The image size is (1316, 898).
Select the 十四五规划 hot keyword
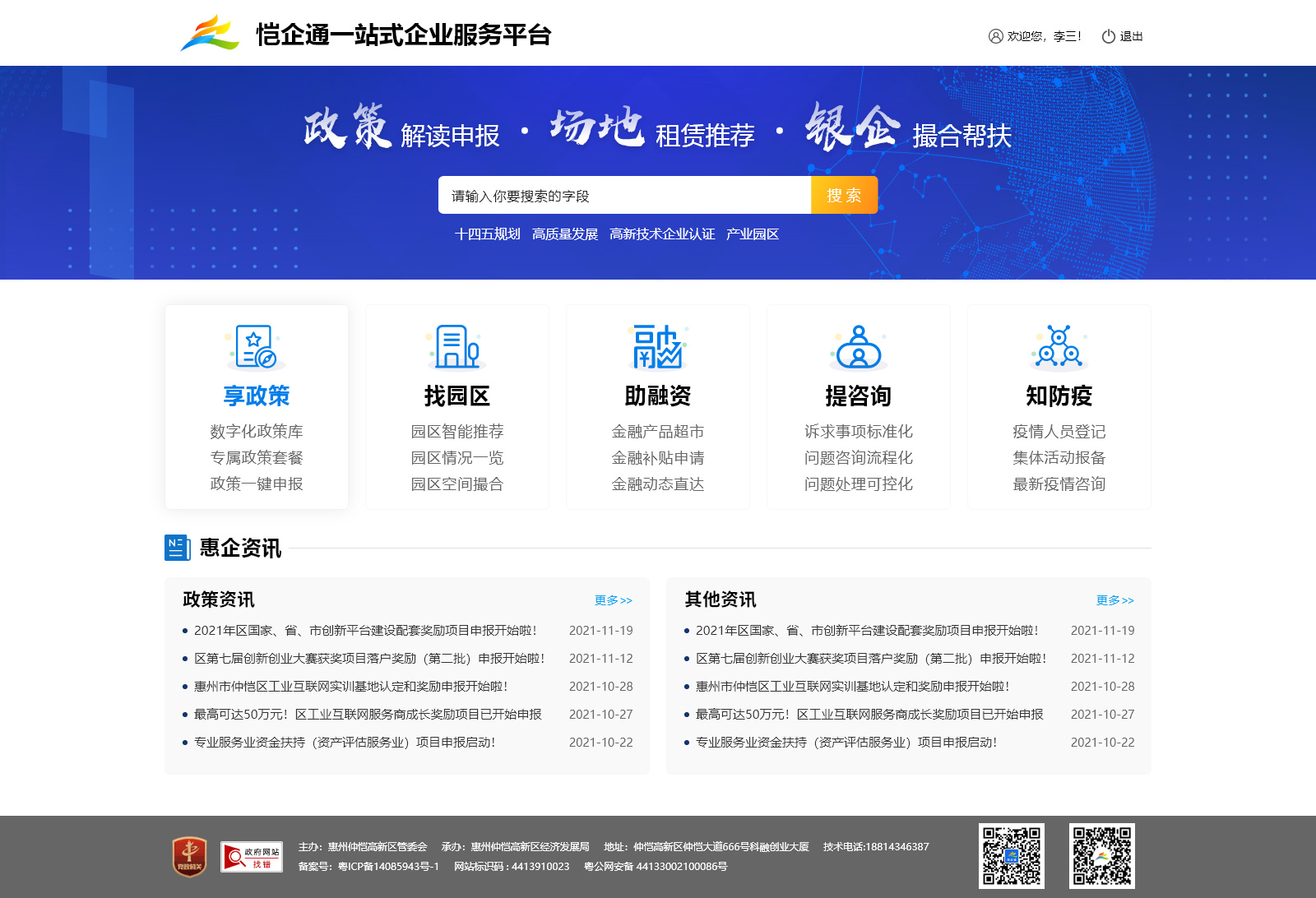coord(487,234)
